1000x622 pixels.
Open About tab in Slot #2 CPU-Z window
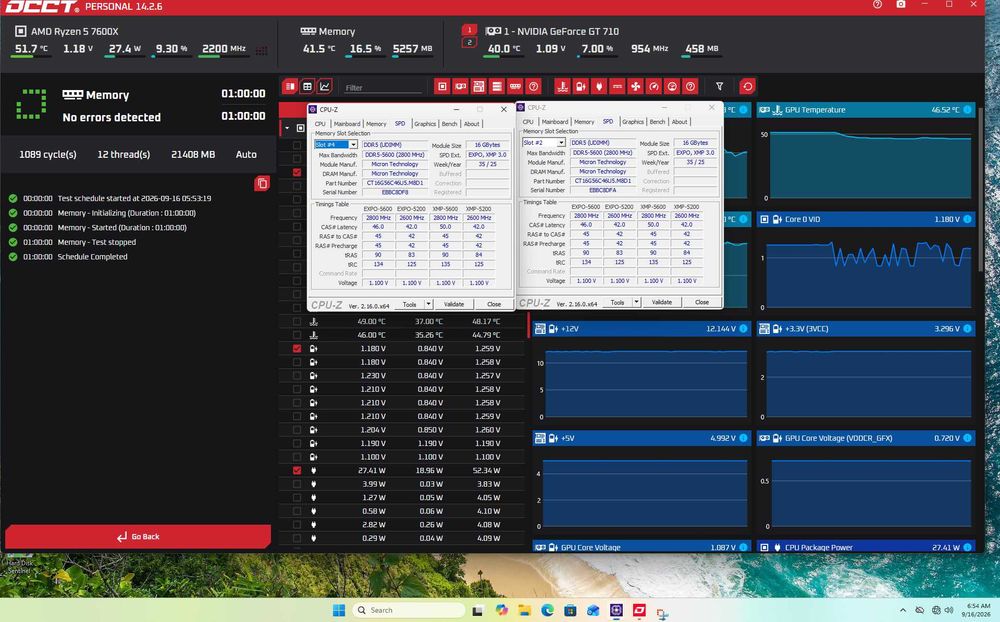[679, 122]
